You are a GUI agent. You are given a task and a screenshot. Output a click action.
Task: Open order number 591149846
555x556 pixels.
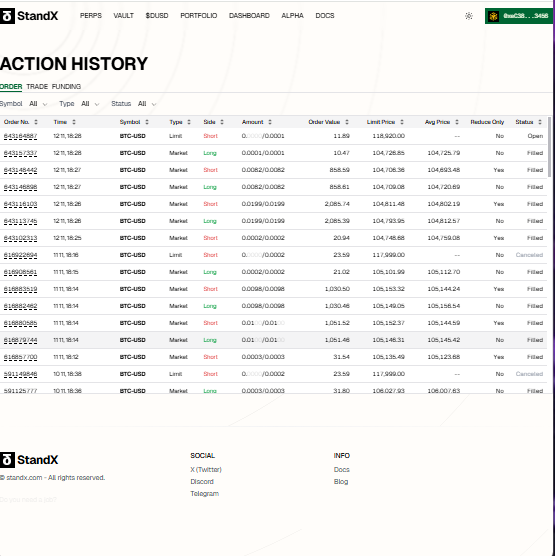point(21,374)
